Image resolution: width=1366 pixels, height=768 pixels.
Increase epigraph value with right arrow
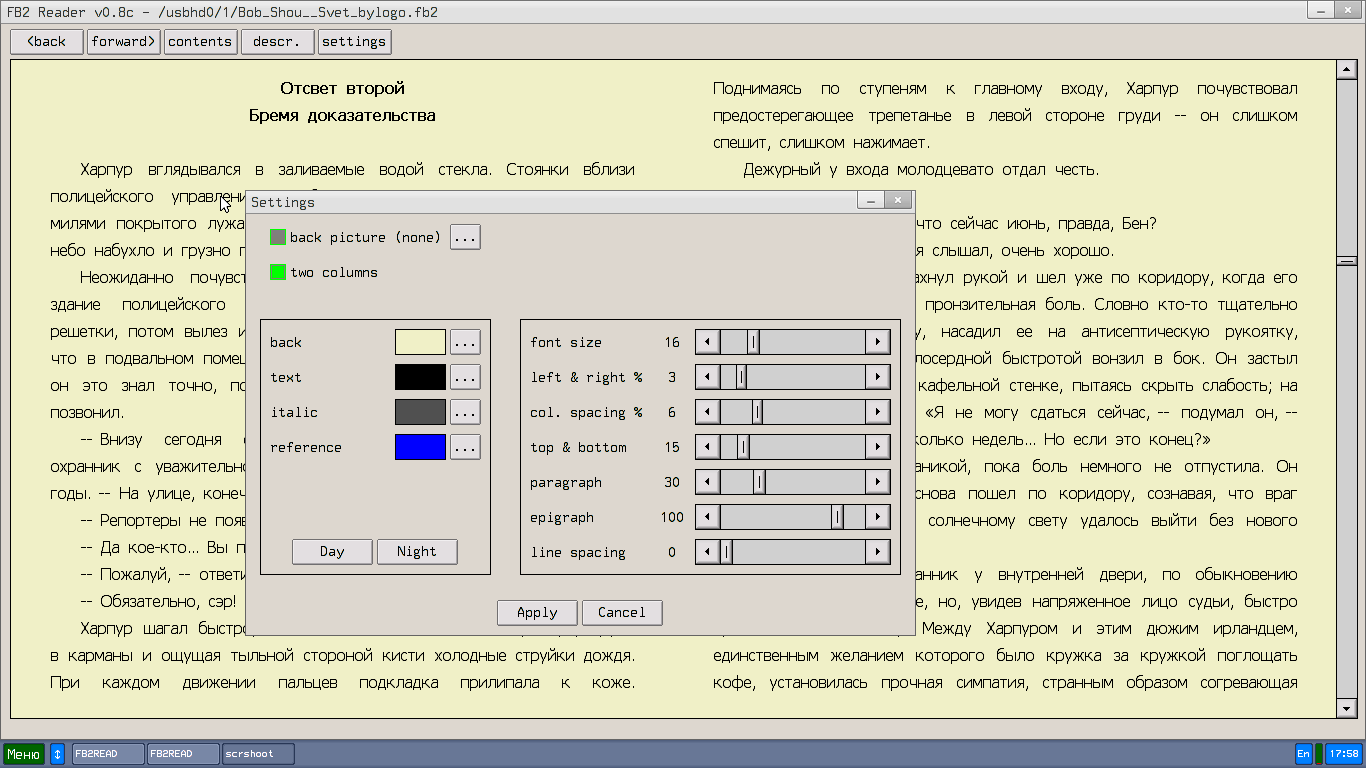pyautogui.click(x=877, y=517)
